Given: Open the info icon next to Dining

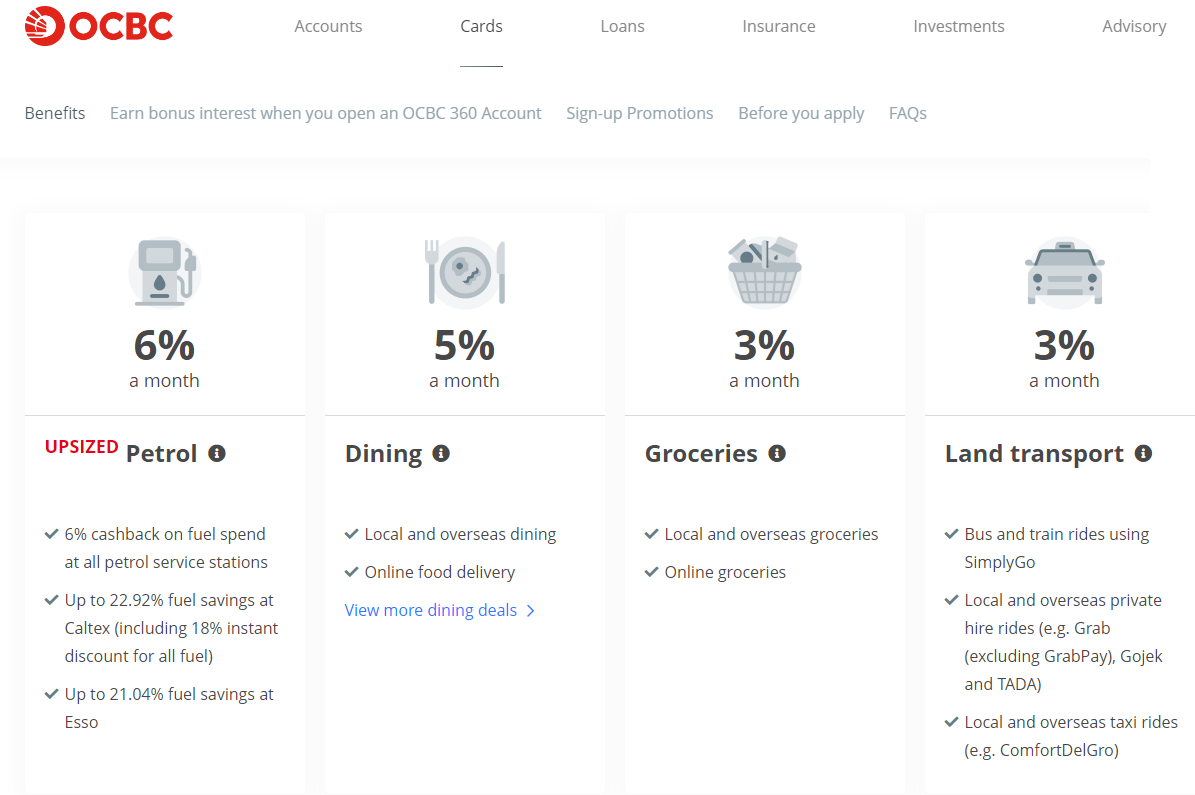Looking at the screenshot, I should point(441,452).
